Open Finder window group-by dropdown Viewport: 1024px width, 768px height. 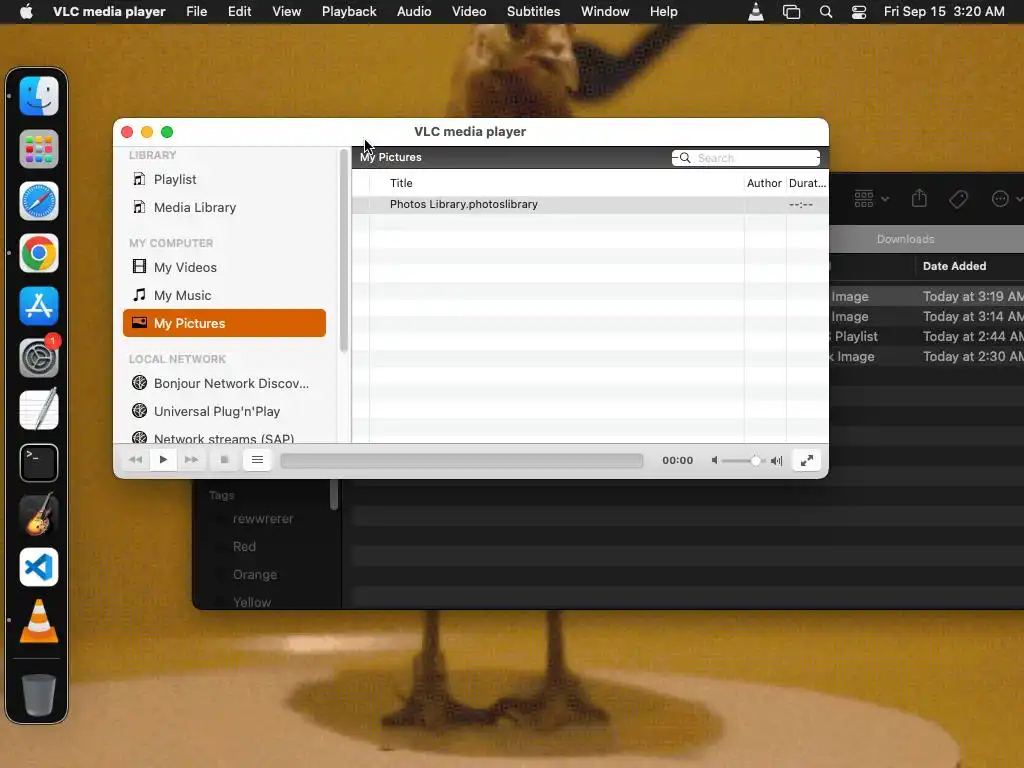click(x=871, y=199)
